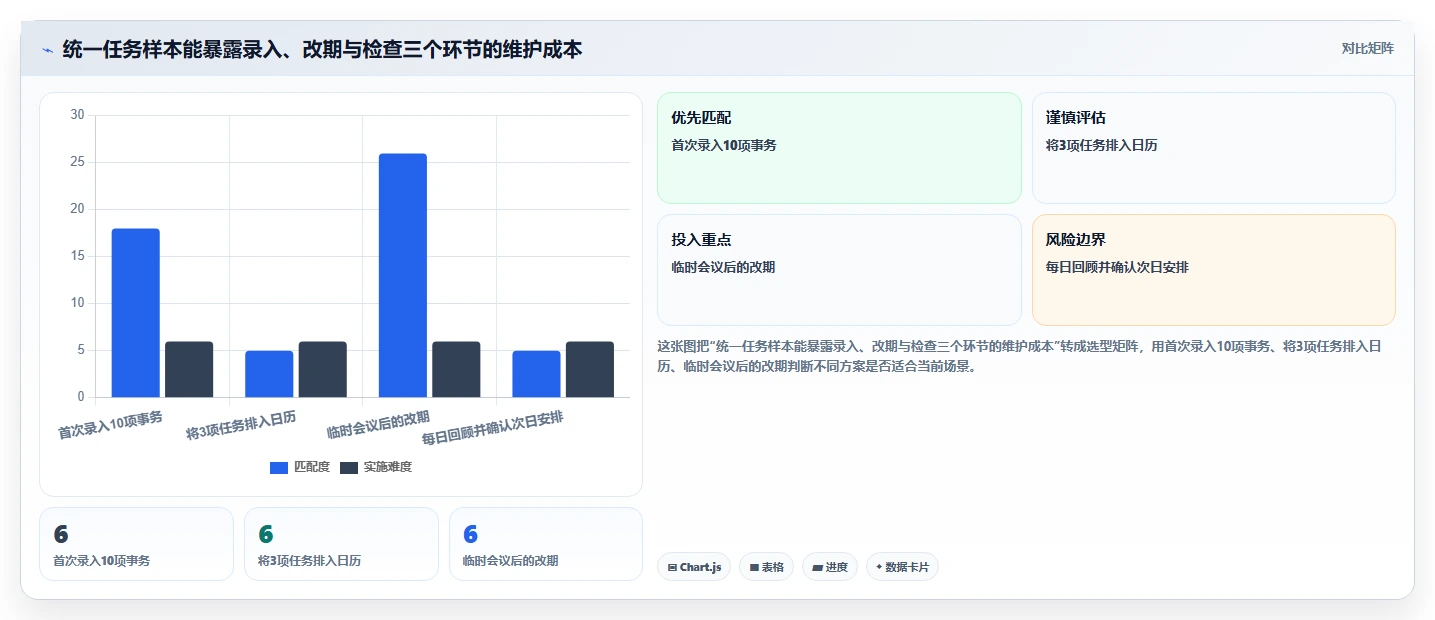Click axis label 首次录入10项事务
This screenshot has width=1435, height=620.
point(110,425)
